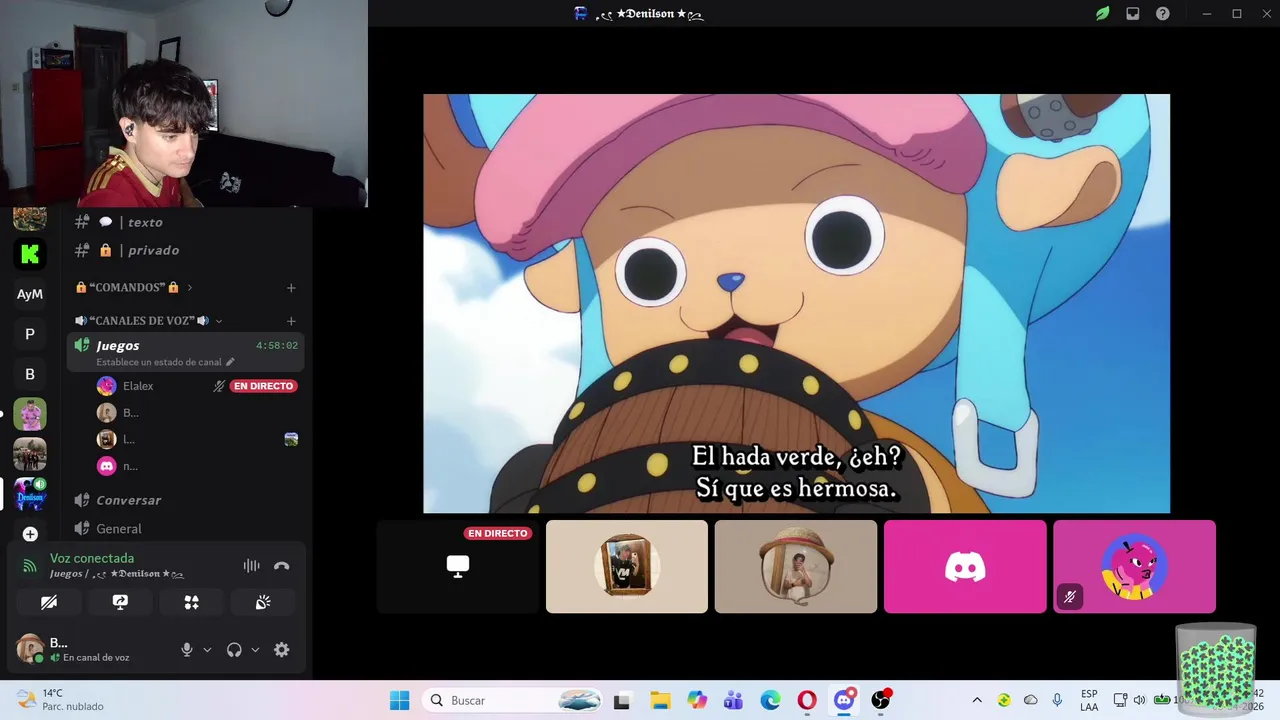Select the muted pink character participant tile
The height and width of the screenshot is (720, 1280).
(1134, 566)
